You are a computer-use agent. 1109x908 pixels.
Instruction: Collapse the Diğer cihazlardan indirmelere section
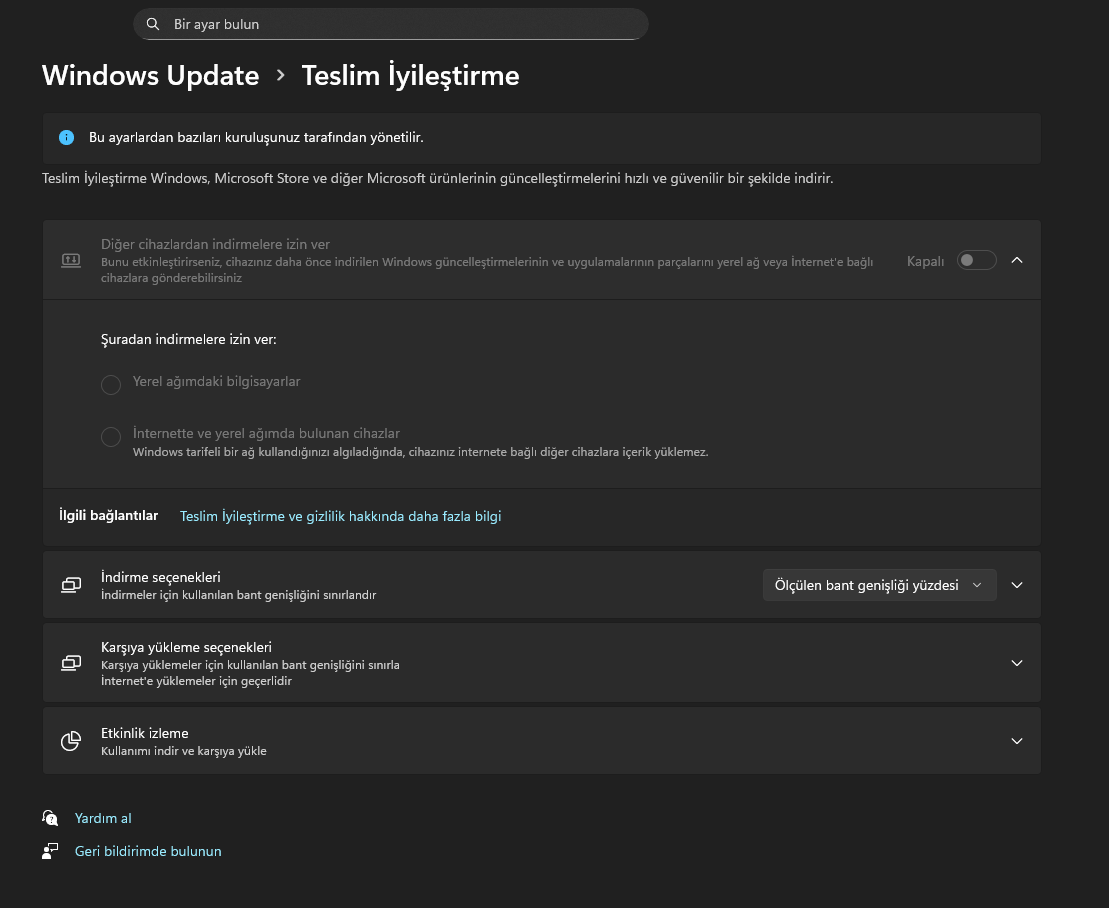[1017, 260]
